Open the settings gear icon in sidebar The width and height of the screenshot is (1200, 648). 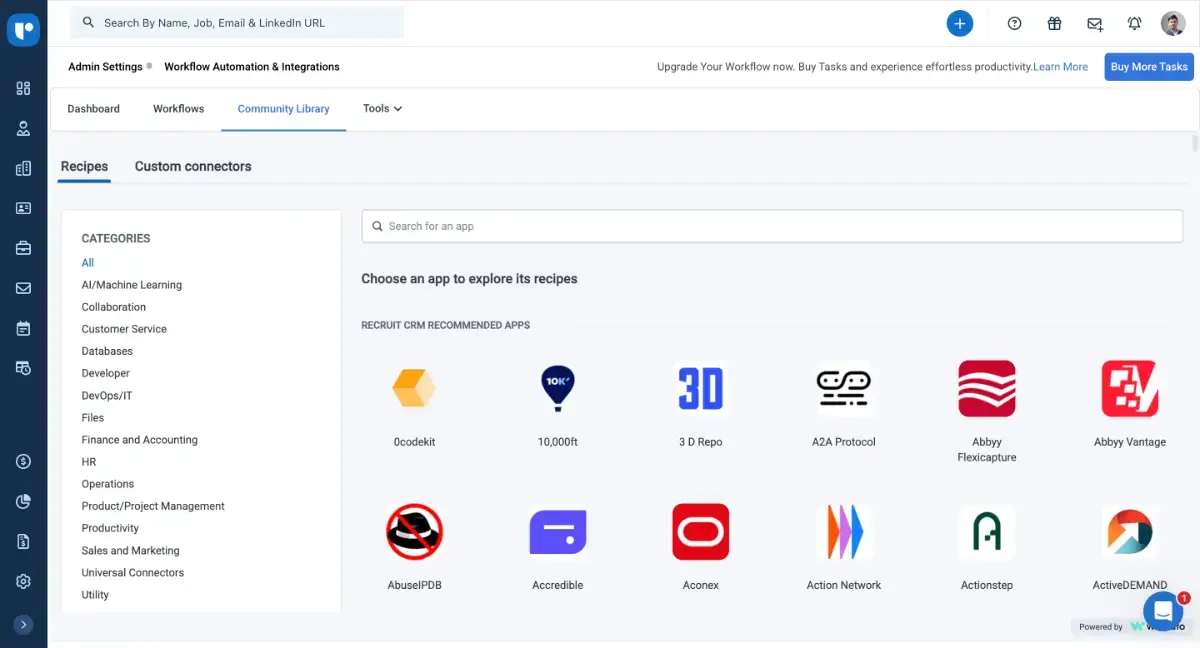tap(23, 581)
